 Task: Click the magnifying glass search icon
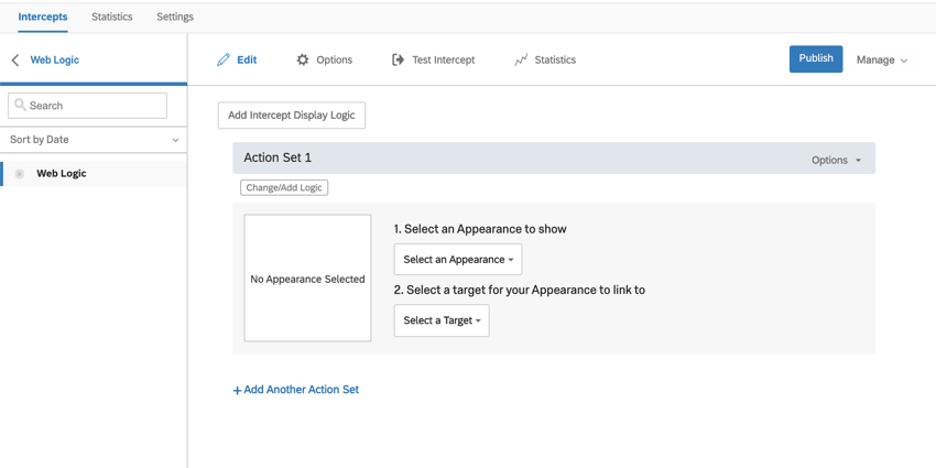pyautogui.click(x=20, y=105)
